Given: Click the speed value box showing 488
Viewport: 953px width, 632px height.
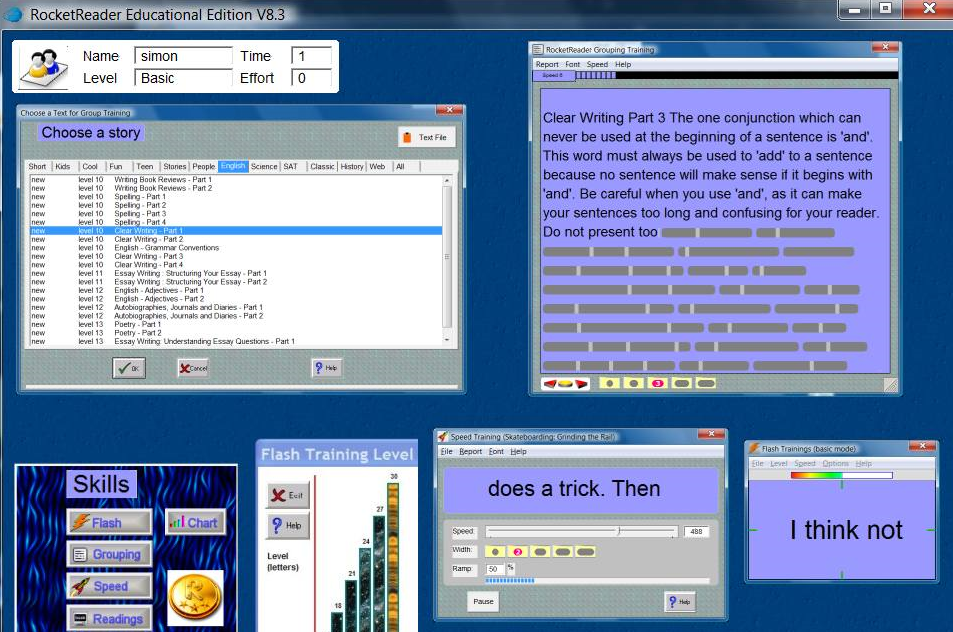Looking at the screenshot, I should [696, 532].
